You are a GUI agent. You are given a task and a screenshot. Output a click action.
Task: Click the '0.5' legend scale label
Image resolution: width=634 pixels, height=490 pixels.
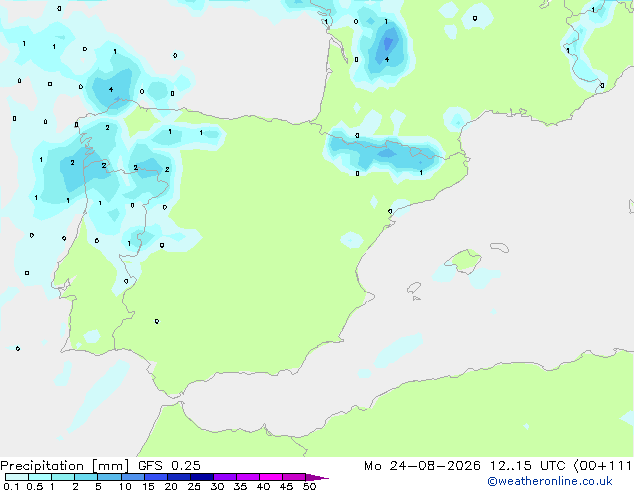(x=35, y=486)
